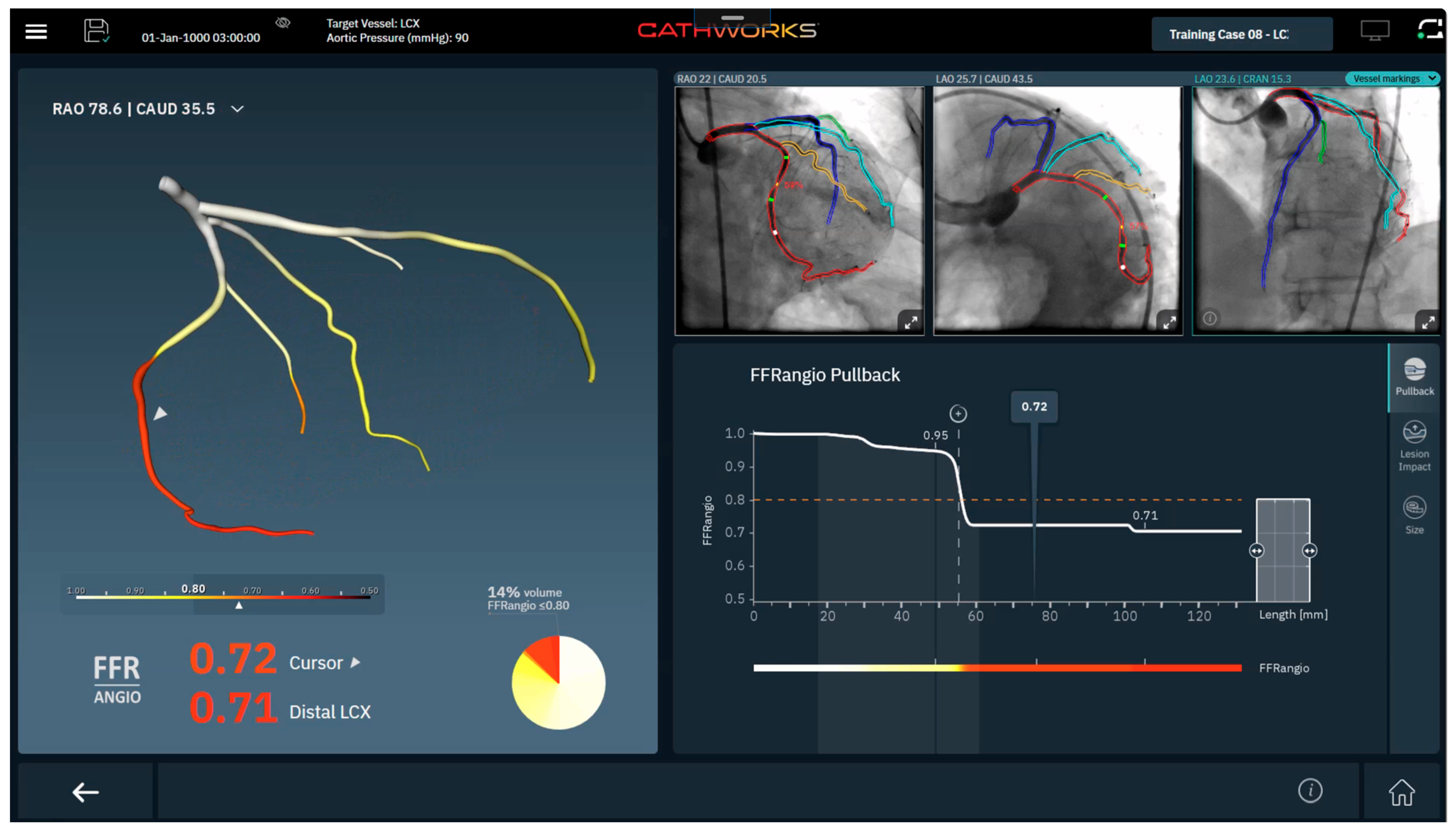Toggle the hidden-eye visibility icon

point(282,23)
